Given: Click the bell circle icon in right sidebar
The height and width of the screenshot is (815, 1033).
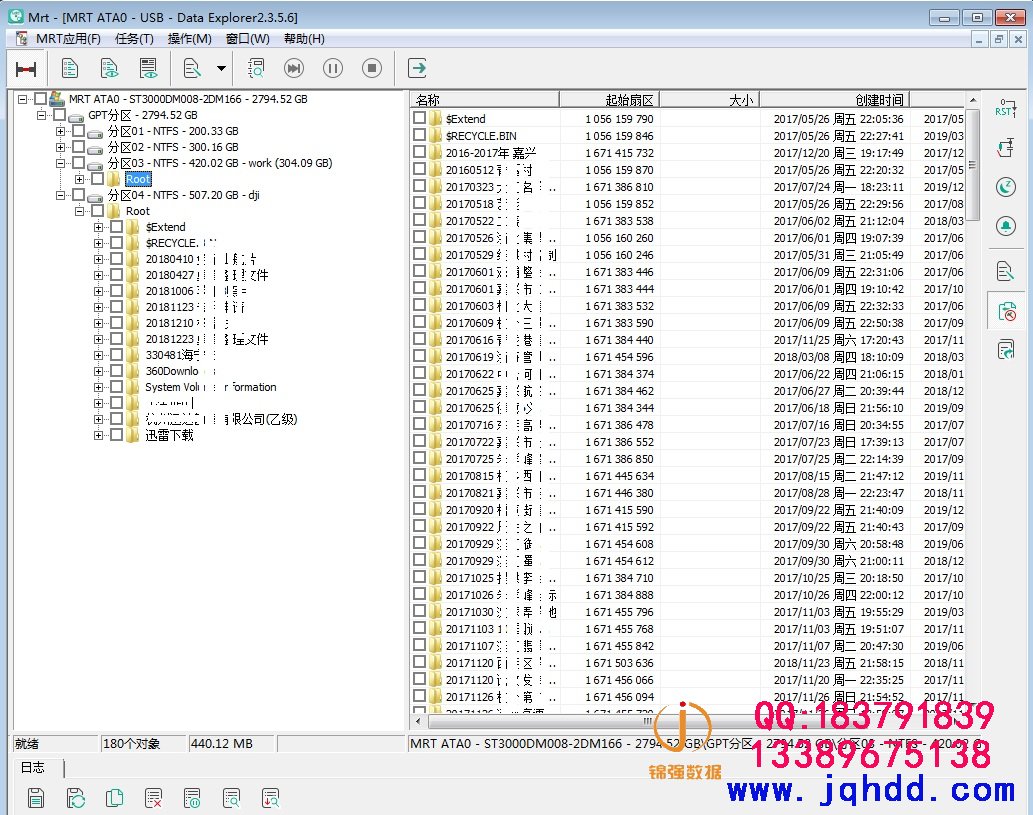Looking at the screenshot, I should pyautogui.click(x=1005, y=226).
